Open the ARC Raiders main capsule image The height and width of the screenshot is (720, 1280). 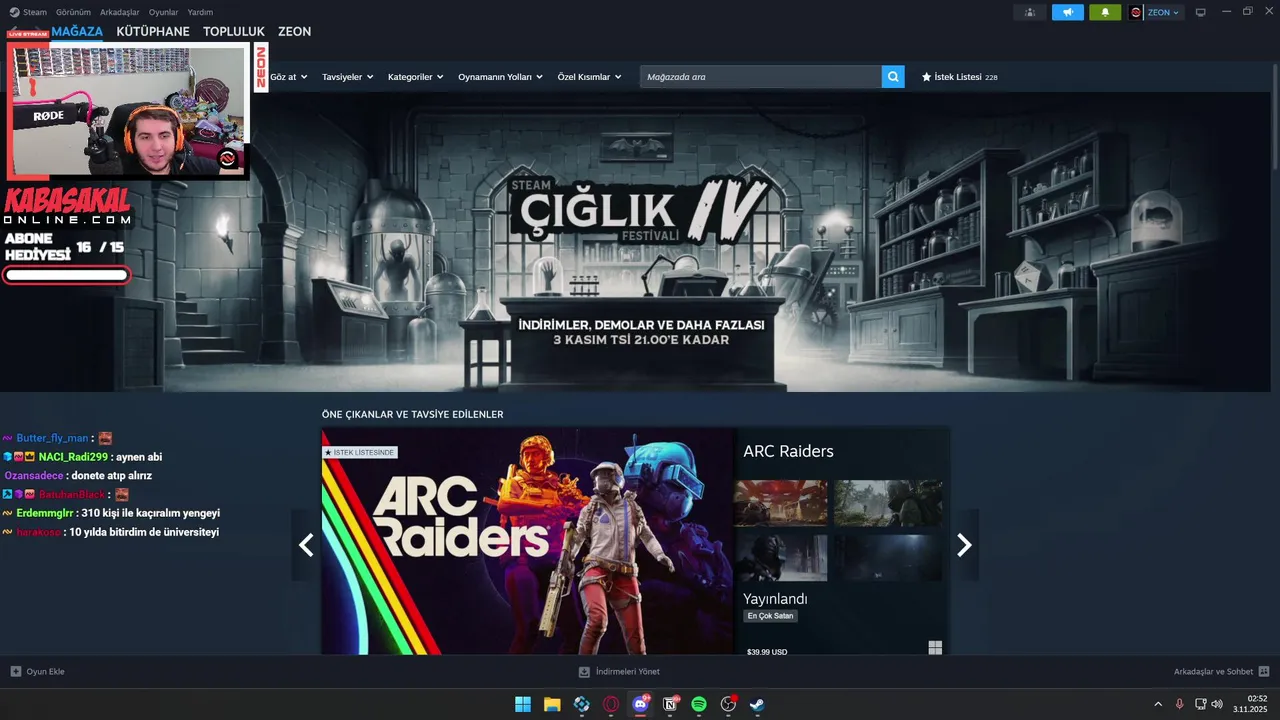click(528, 542)
